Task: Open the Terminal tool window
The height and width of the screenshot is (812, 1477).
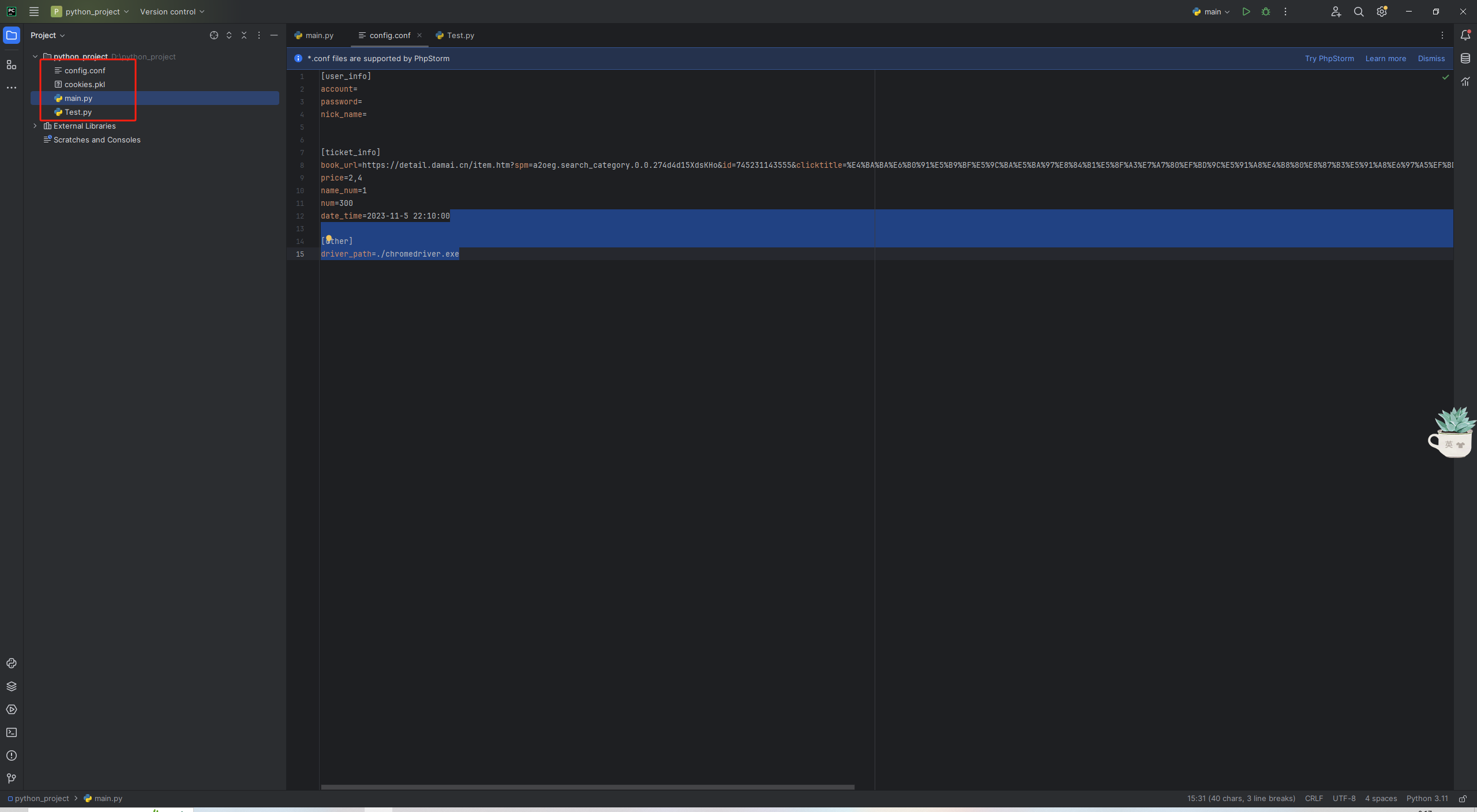Action: pos(12,732)
